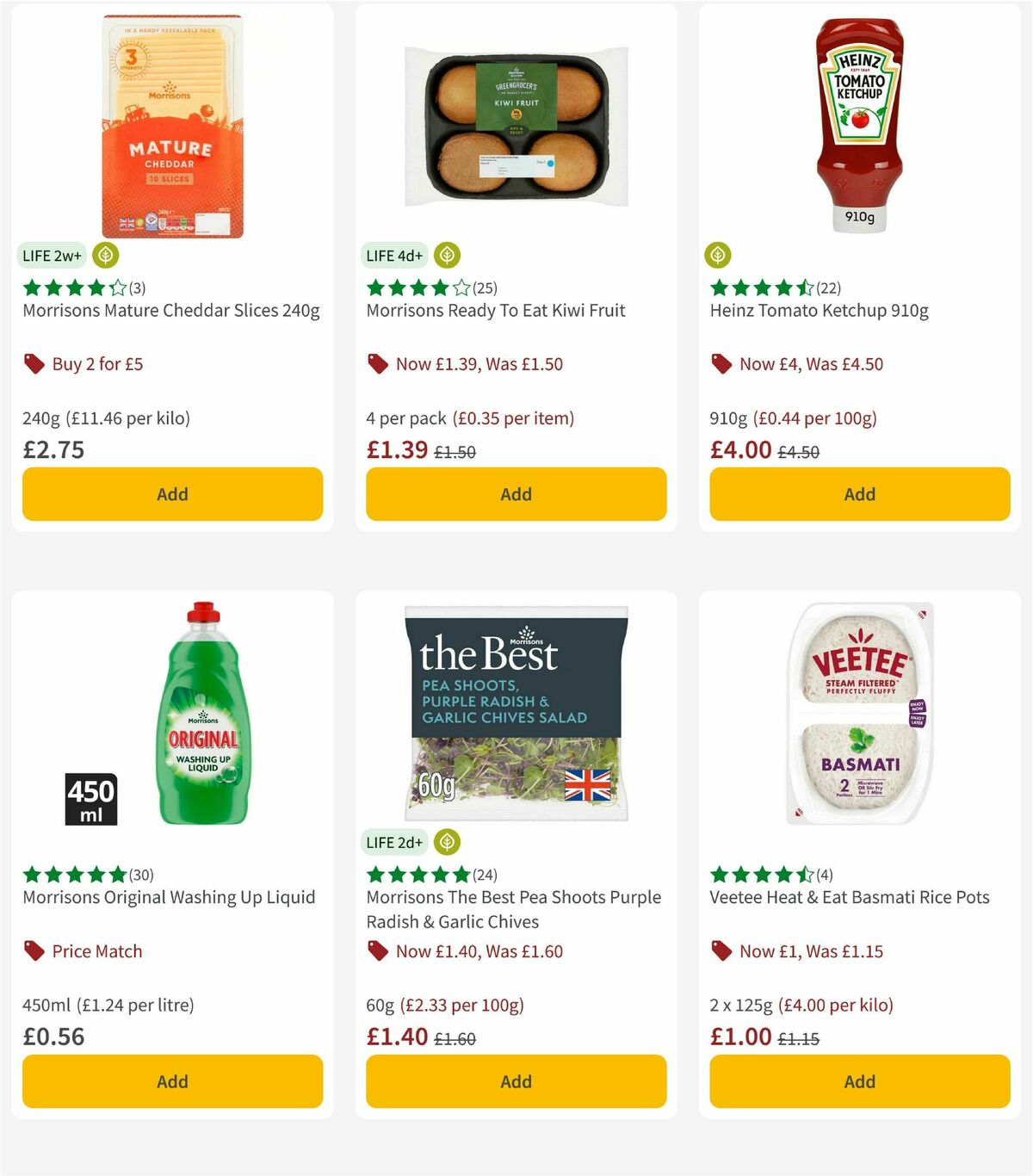
Task: Click the LIFE 4d+ badge on the kiwi fruit
Action: [x=394, y=255]
